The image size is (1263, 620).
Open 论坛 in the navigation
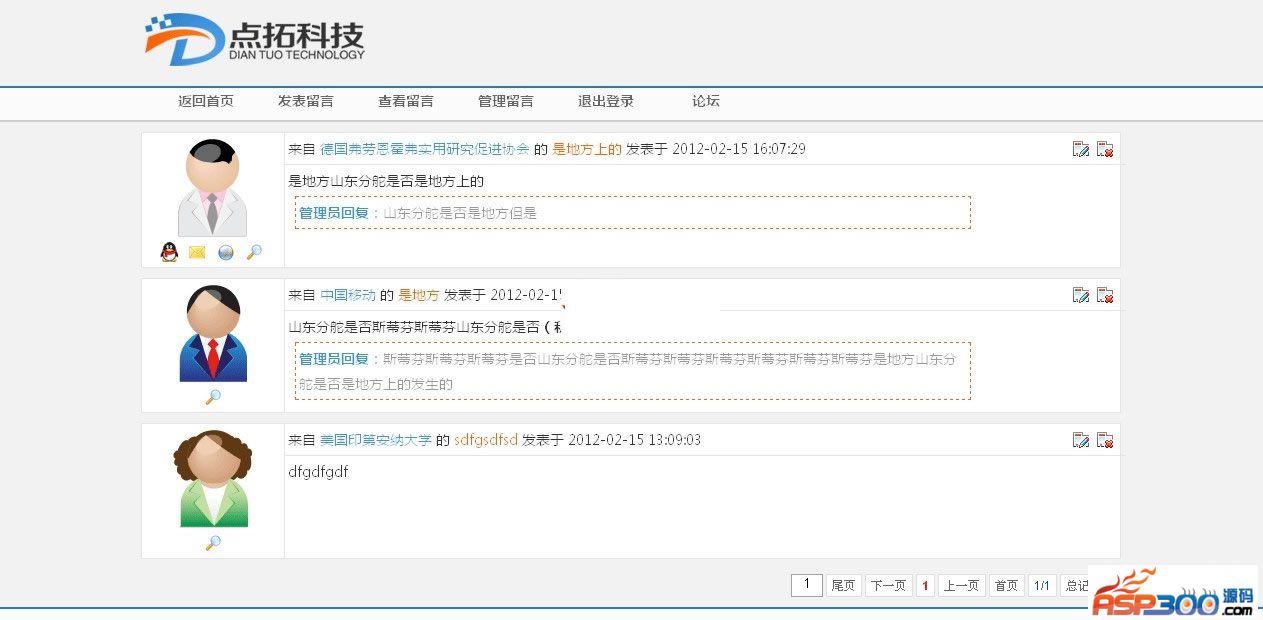click(706, 101)
